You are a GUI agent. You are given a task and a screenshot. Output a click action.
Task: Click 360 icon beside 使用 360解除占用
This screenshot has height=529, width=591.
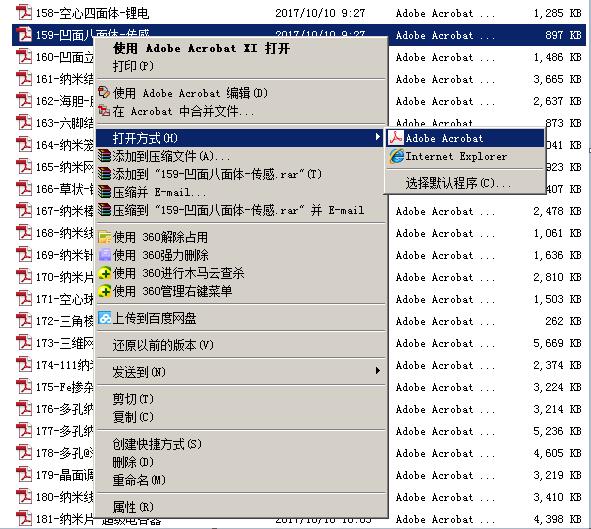(x=104, y=237)
